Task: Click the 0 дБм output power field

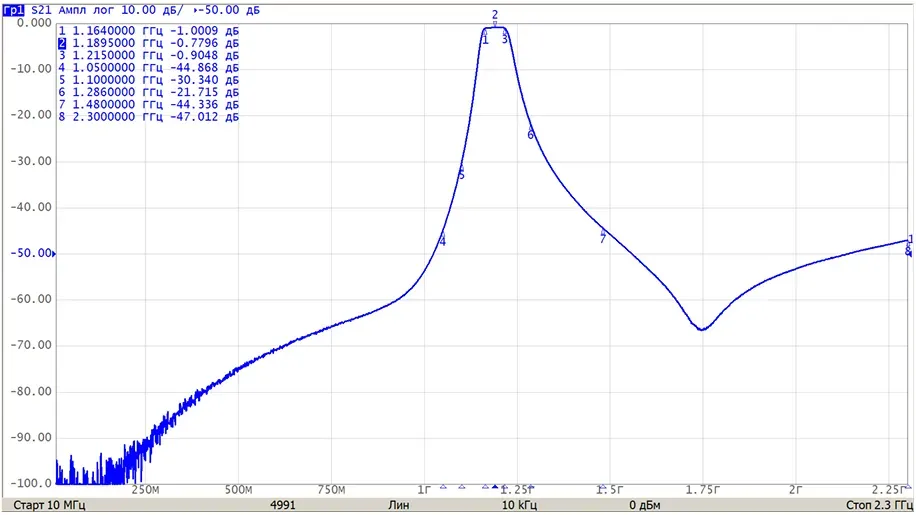Action: pyautogui.click(x=645, y=505)
